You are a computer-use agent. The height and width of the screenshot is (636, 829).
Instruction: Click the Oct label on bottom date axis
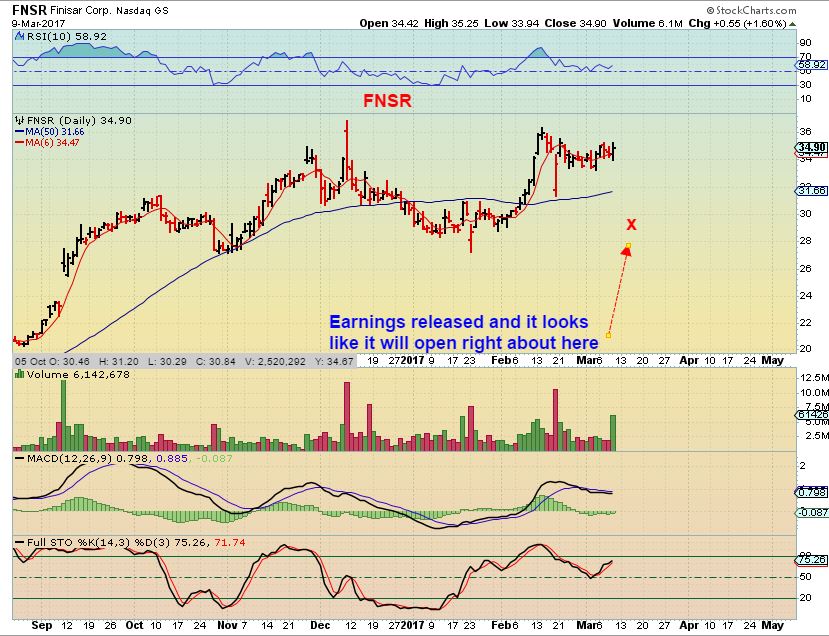tap(134, 625)
